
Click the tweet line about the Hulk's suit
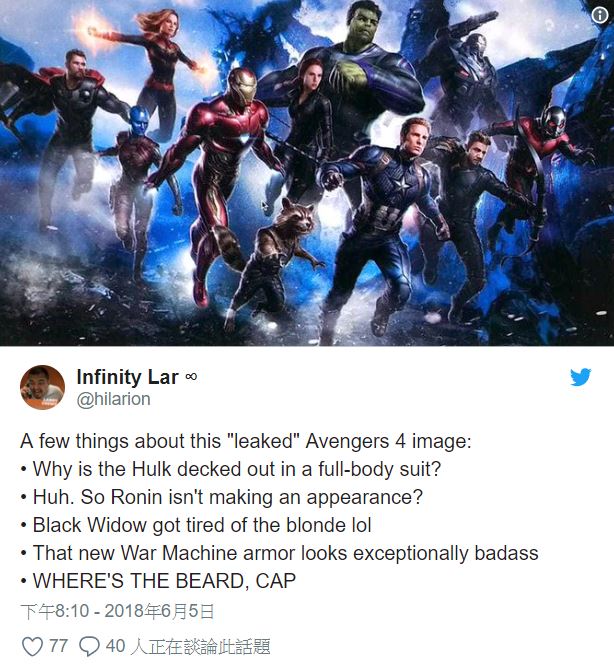point(231,469)
